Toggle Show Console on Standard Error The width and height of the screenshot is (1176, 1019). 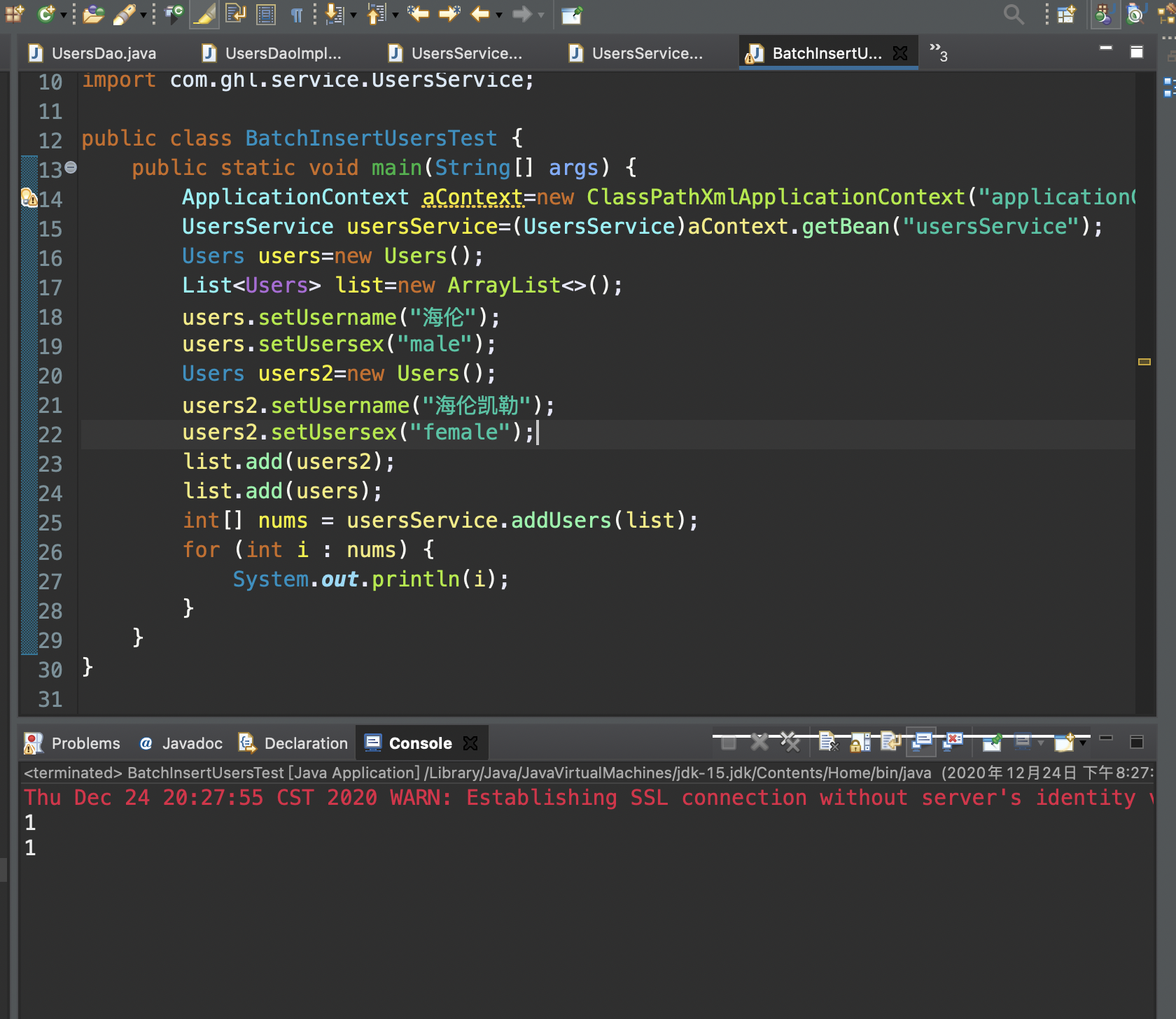tap(953, 742)
